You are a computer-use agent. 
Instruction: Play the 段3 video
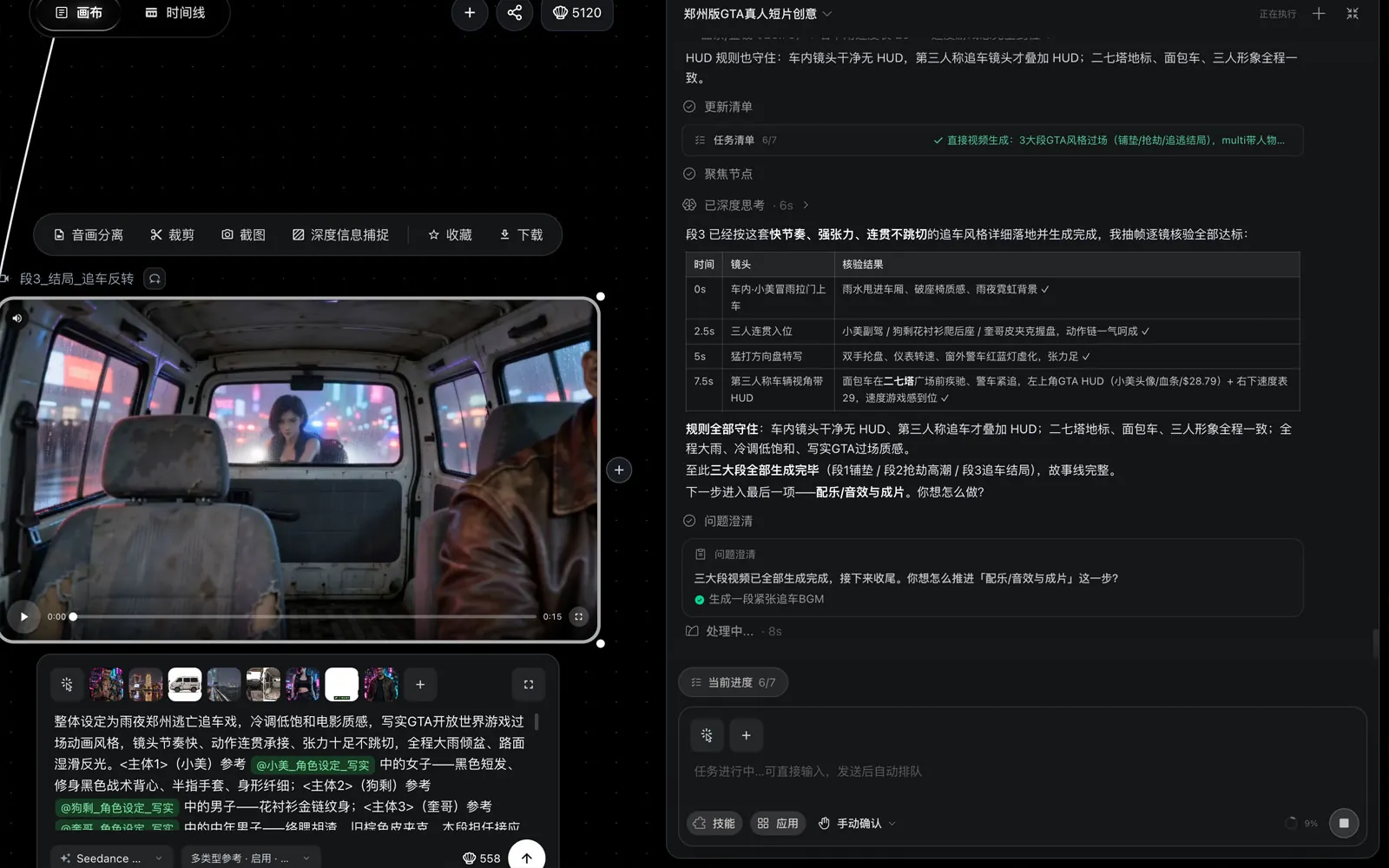(23, 616)
